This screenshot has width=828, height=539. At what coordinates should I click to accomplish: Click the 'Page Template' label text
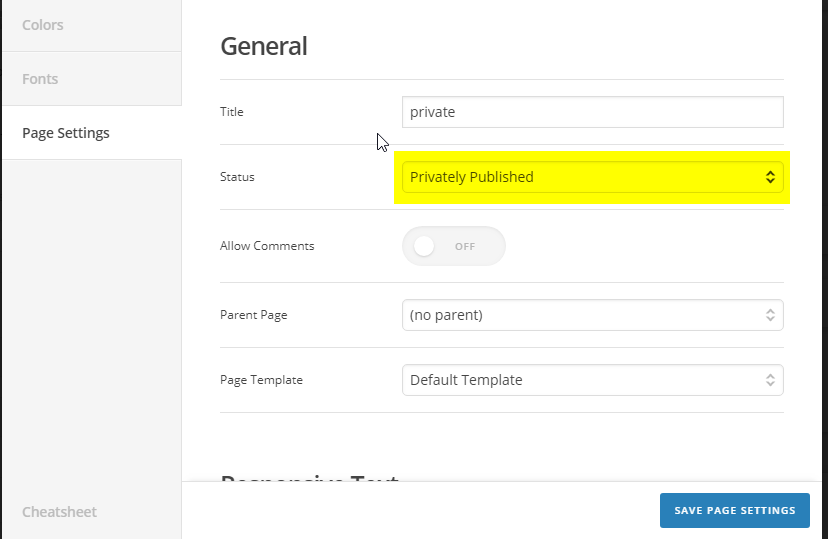coord(261,380)
